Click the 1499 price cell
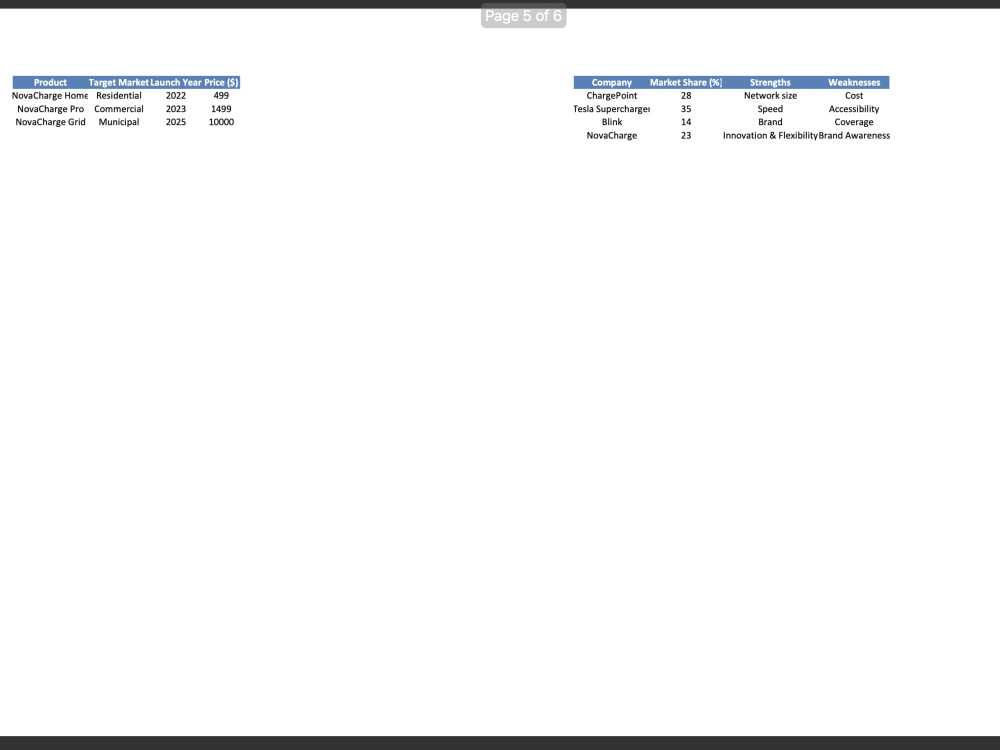Screen dimensions: 1000x750 click(221, 109)
